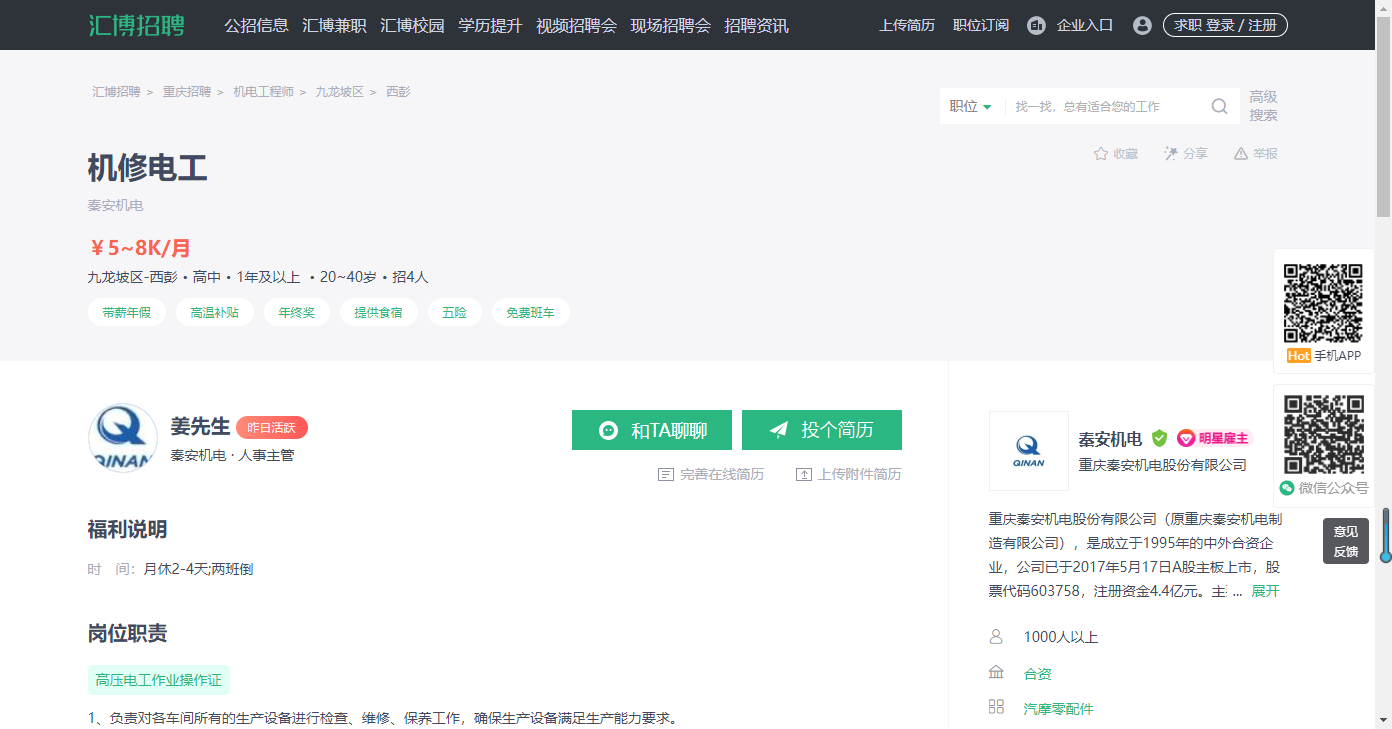Click the 高压电工作业操作证 tag
The height and width of the screenshot is (729, 1392).
(x=159, y=680)
